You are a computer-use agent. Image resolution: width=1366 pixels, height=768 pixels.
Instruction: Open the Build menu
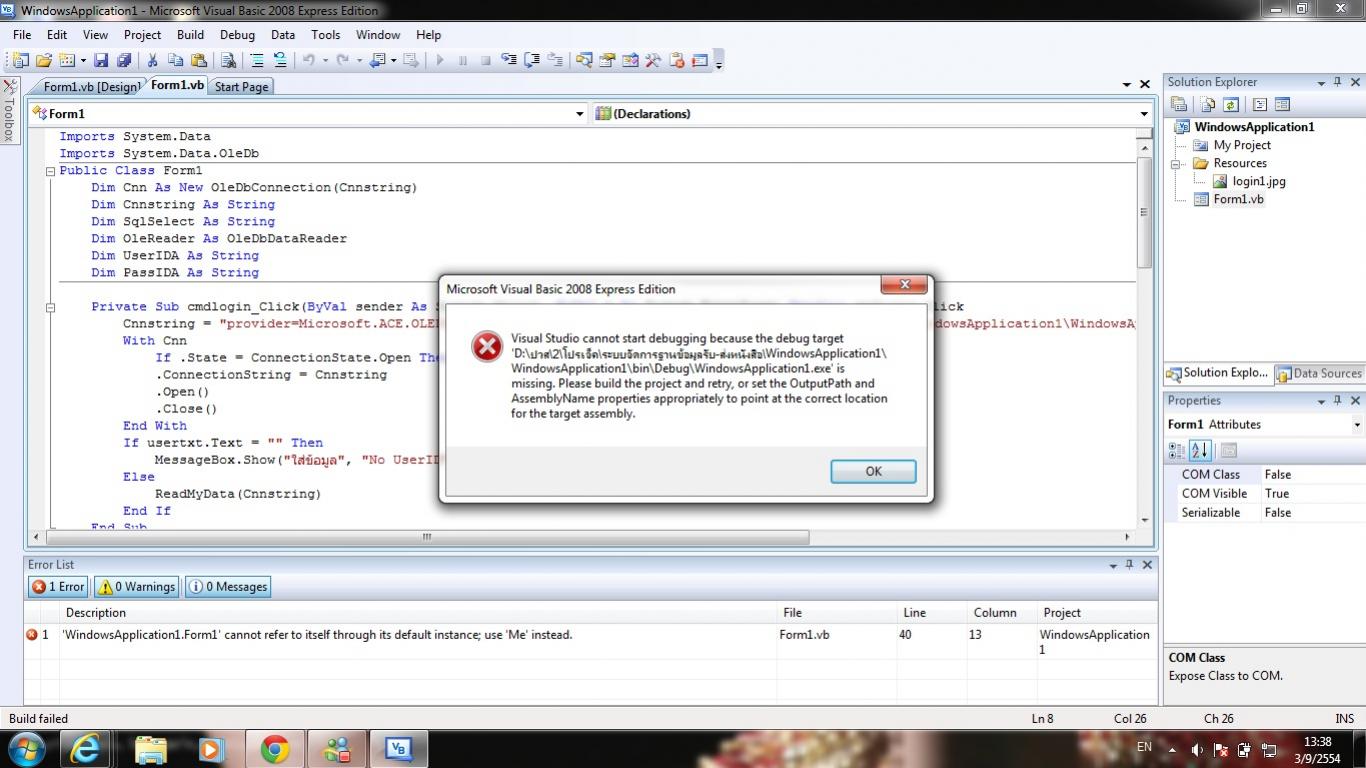[190, 34]
